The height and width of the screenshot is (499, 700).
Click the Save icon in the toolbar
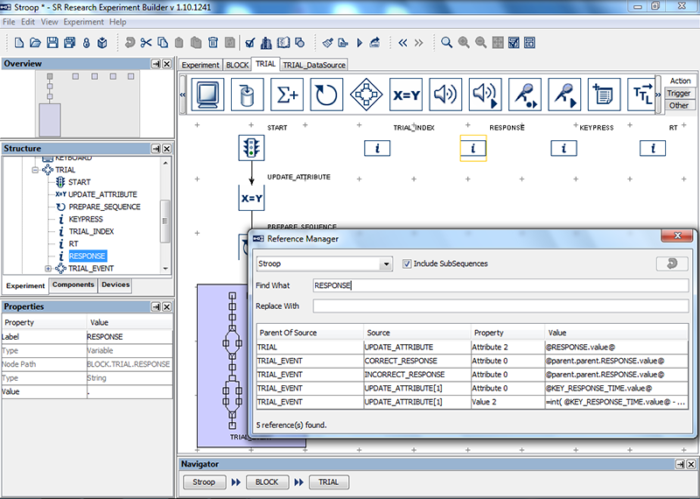53,43
